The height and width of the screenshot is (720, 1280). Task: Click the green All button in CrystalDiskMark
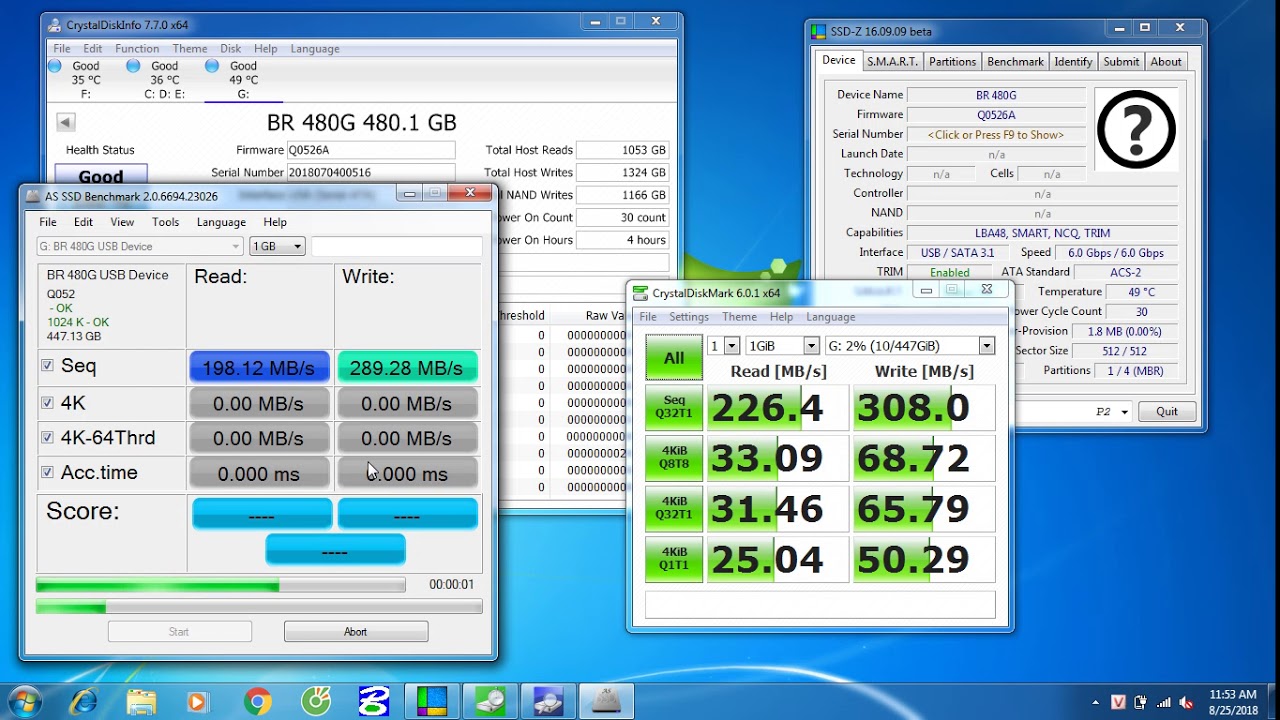click(674, 358)
